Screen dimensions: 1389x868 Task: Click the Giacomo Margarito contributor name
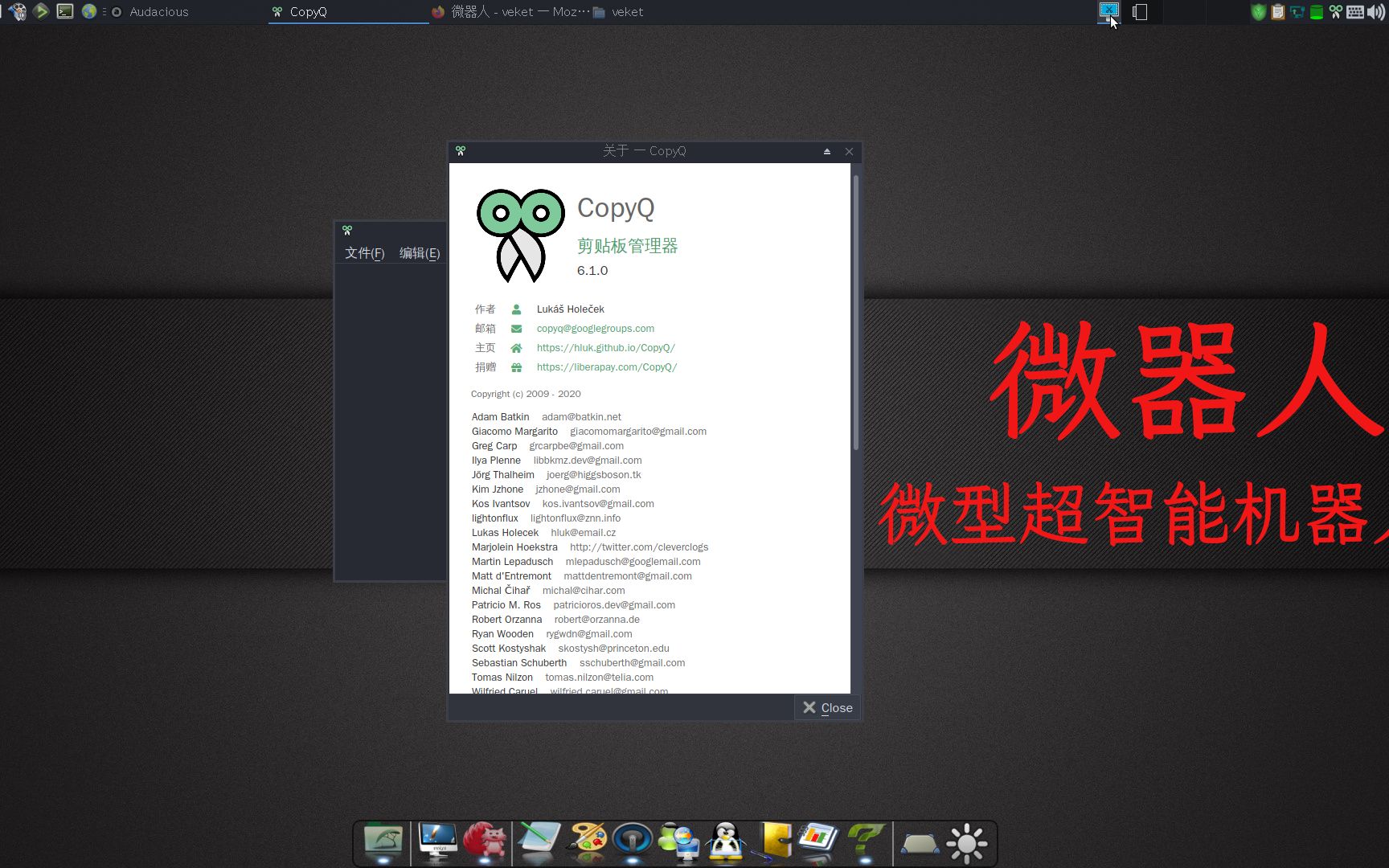click(514, 431)
